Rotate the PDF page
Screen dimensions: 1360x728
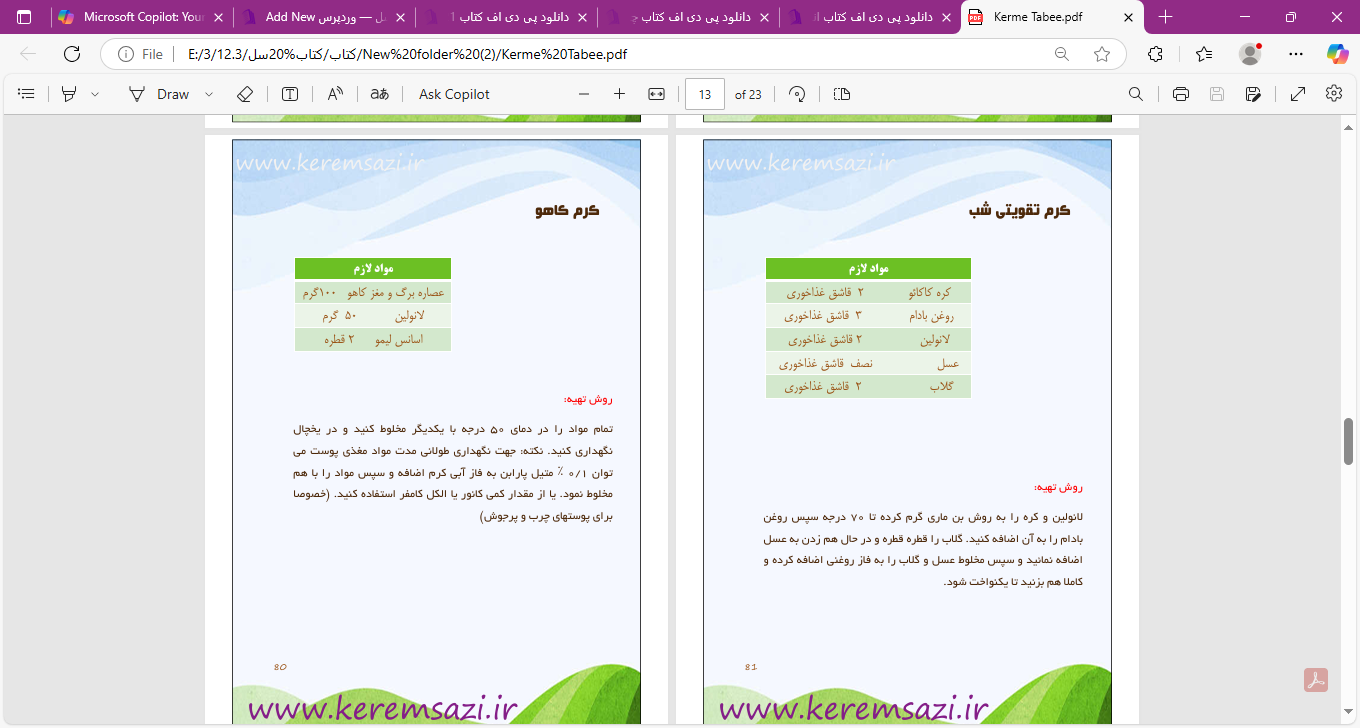[x=797, y=94]
